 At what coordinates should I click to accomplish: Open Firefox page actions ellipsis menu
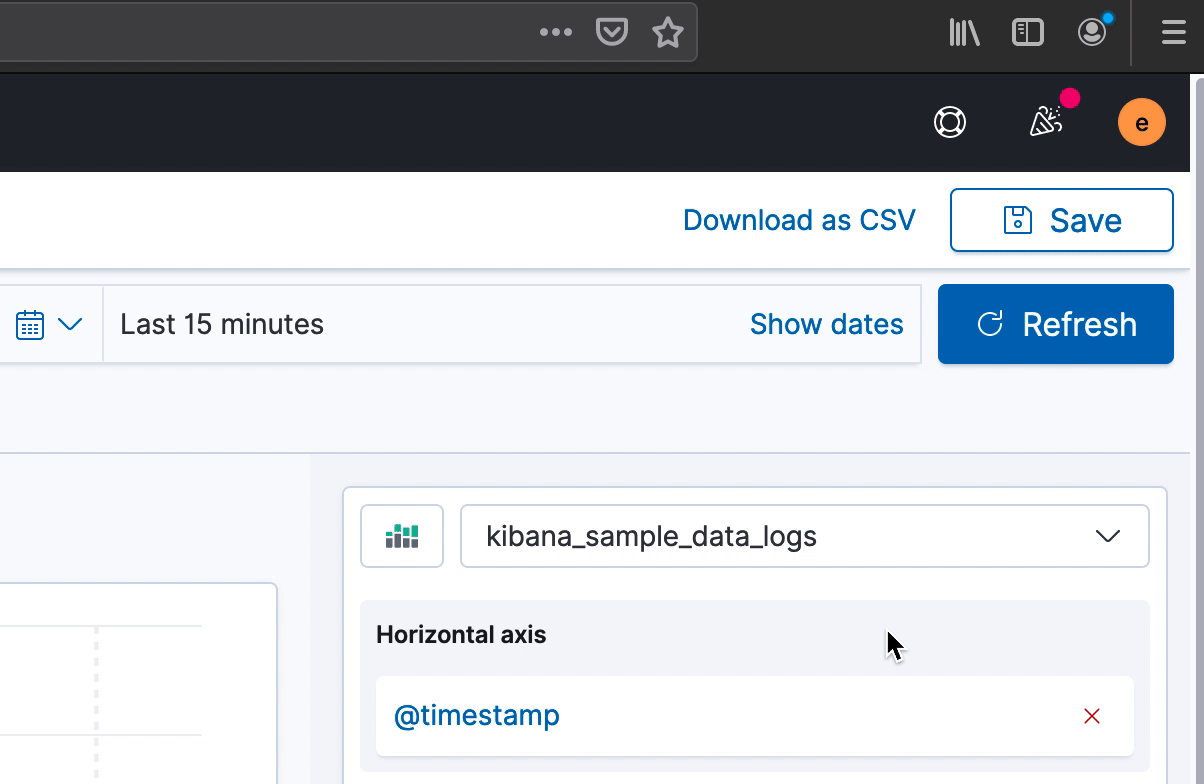coord(555,32)
